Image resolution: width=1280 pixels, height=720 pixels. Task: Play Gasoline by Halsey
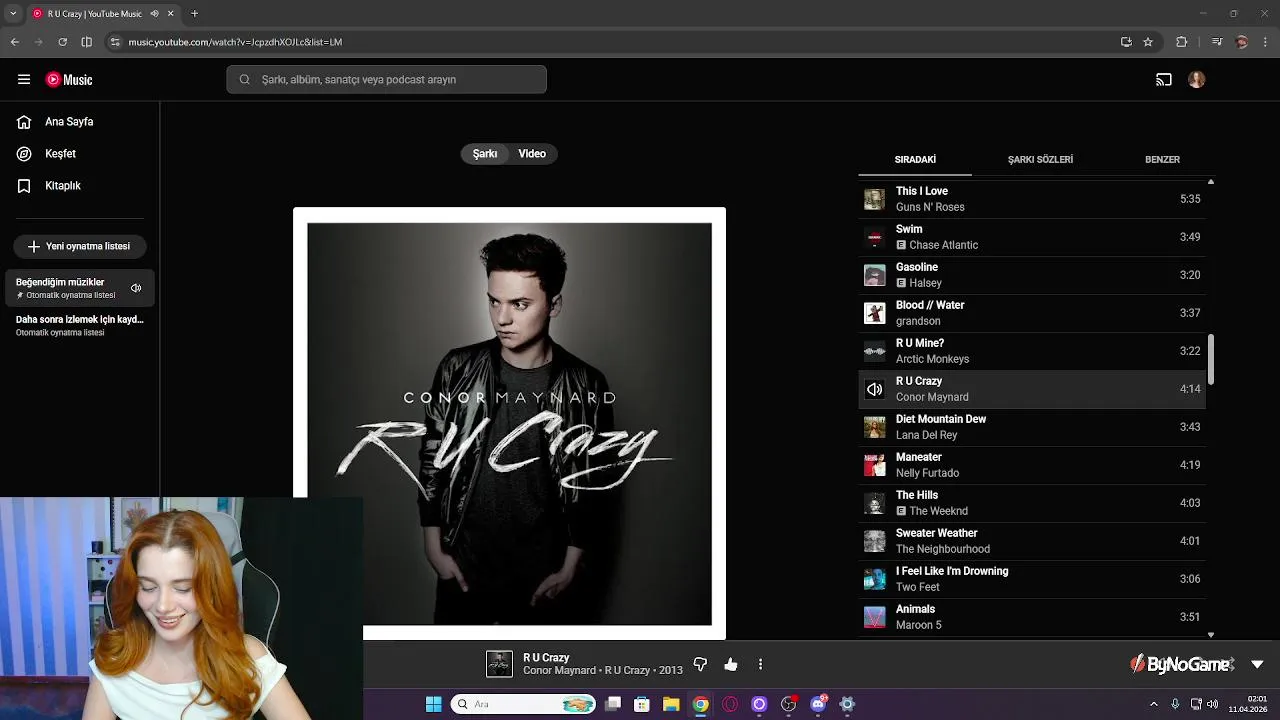[x=1032, y=275]
